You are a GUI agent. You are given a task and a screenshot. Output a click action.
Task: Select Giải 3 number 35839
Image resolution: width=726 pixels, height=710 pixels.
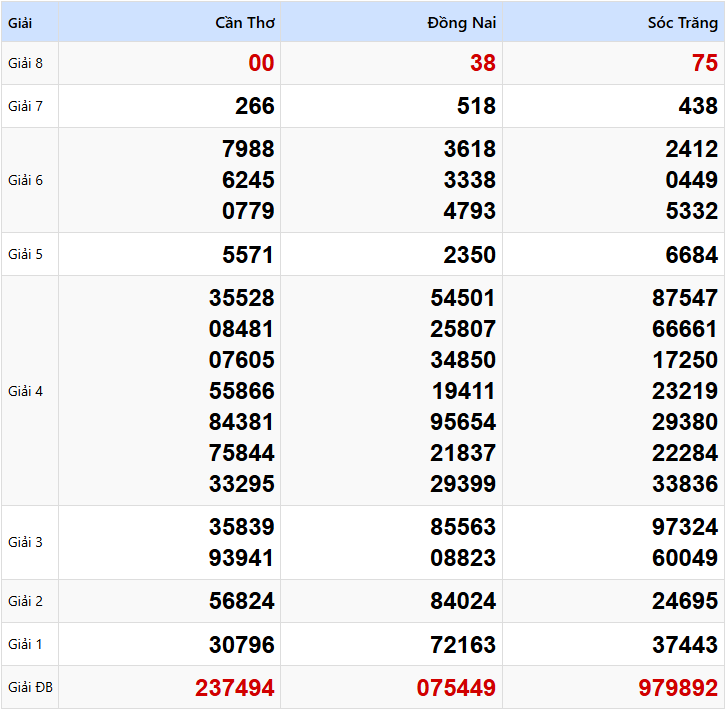point(242,527)
